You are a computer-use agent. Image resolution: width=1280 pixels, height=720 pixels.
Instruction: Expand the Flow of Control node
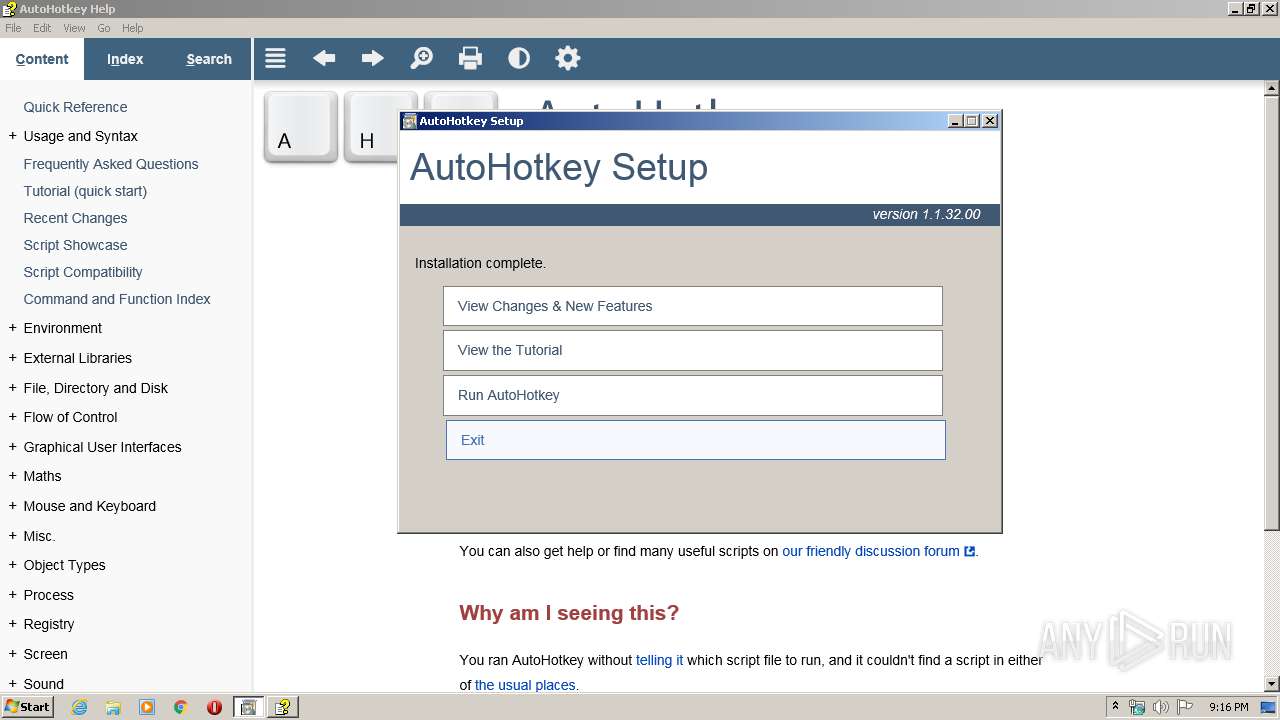coord(12,417)
